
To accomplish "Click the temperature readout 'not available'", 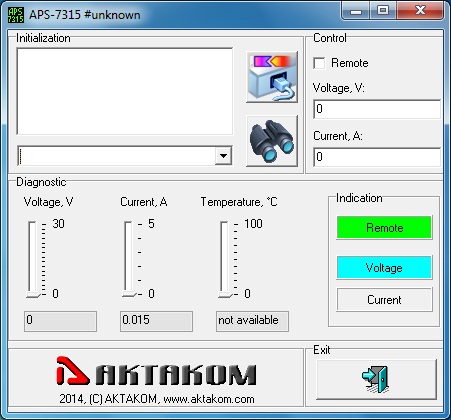I will [252, 321].
